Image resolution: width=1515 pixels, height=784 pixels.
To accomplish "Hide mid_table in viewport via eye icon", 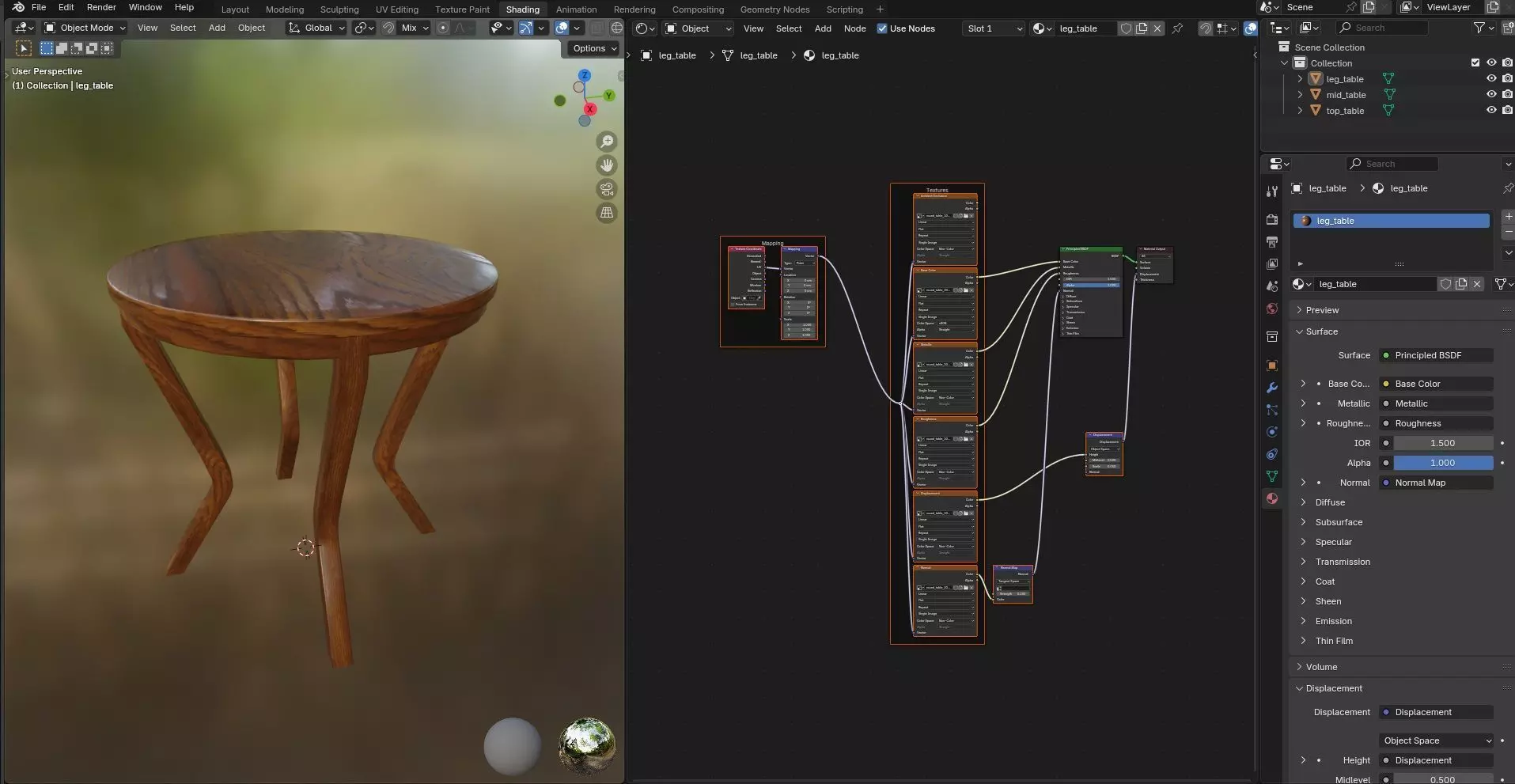I will [1491, 94].
